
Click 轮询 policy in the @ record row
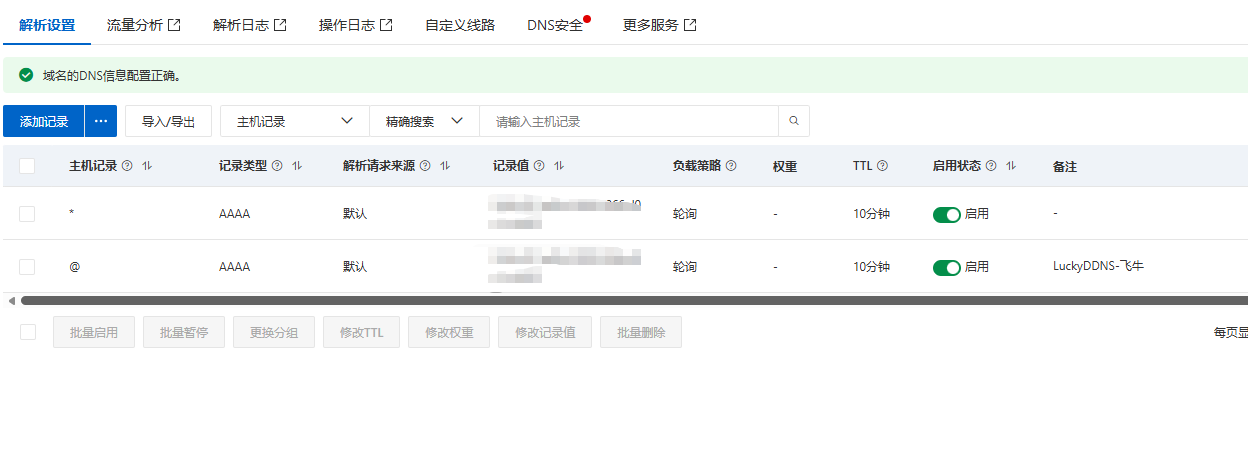(x=685, y=267)
